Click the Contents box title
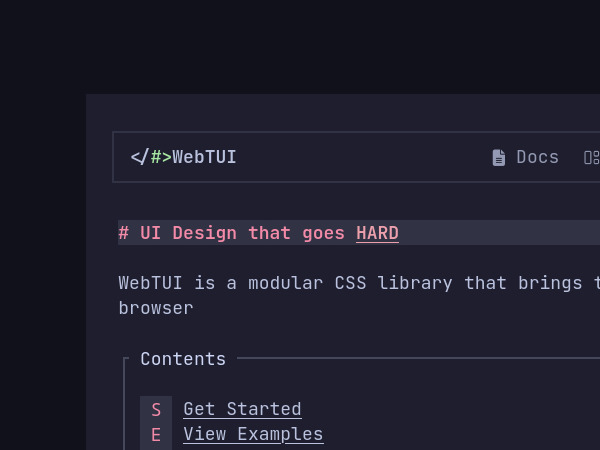The height and width of the screenshot is (450, 600). pos(183,359)
